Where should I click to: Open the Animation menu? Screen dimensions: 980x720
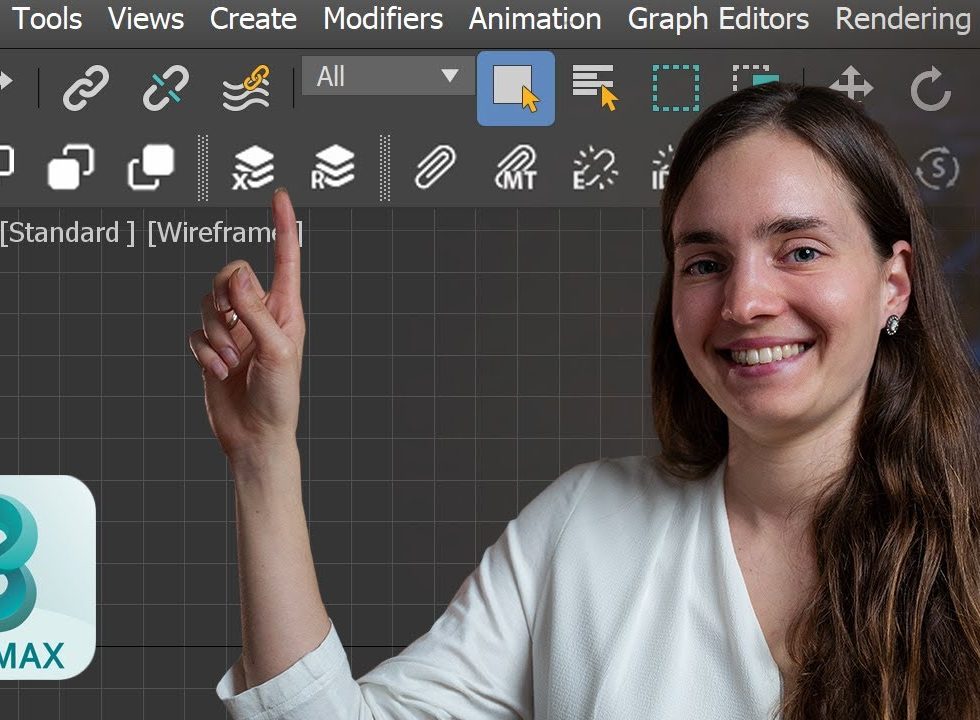coord(535,19)
